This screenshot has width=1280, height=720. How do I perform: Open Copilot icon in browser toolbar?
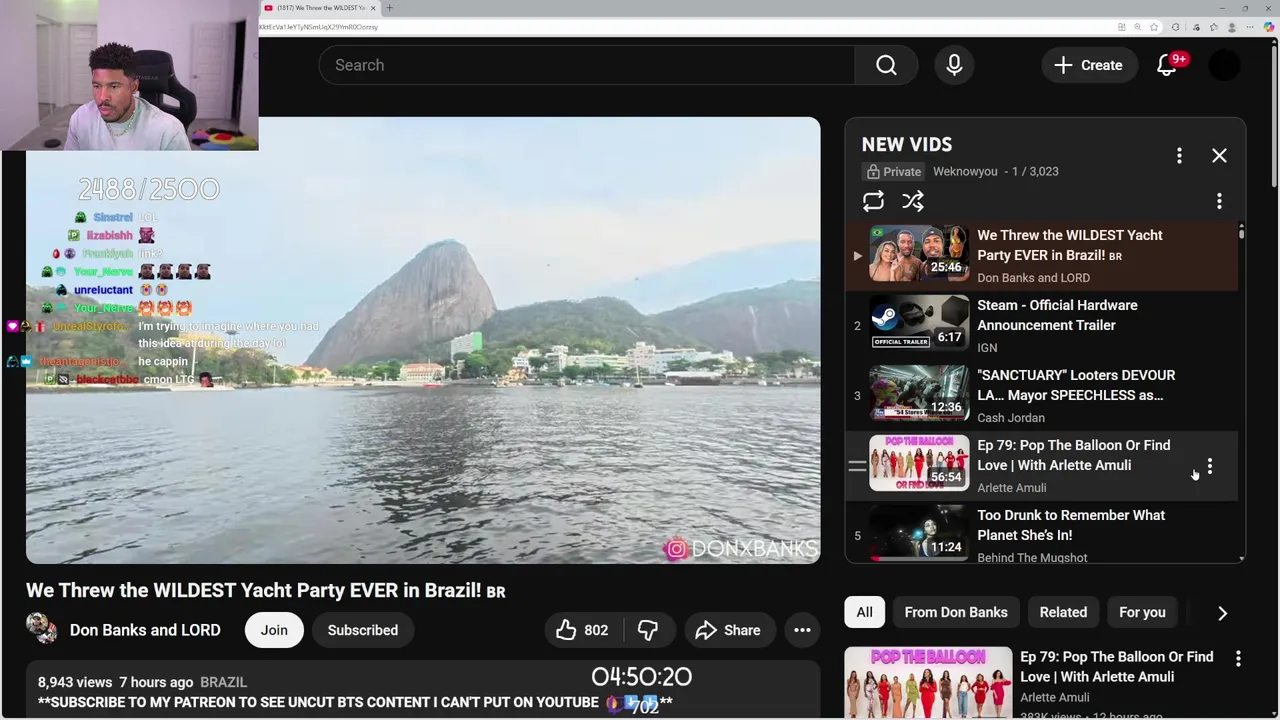pyautogui.click(x=1269, y=27)
